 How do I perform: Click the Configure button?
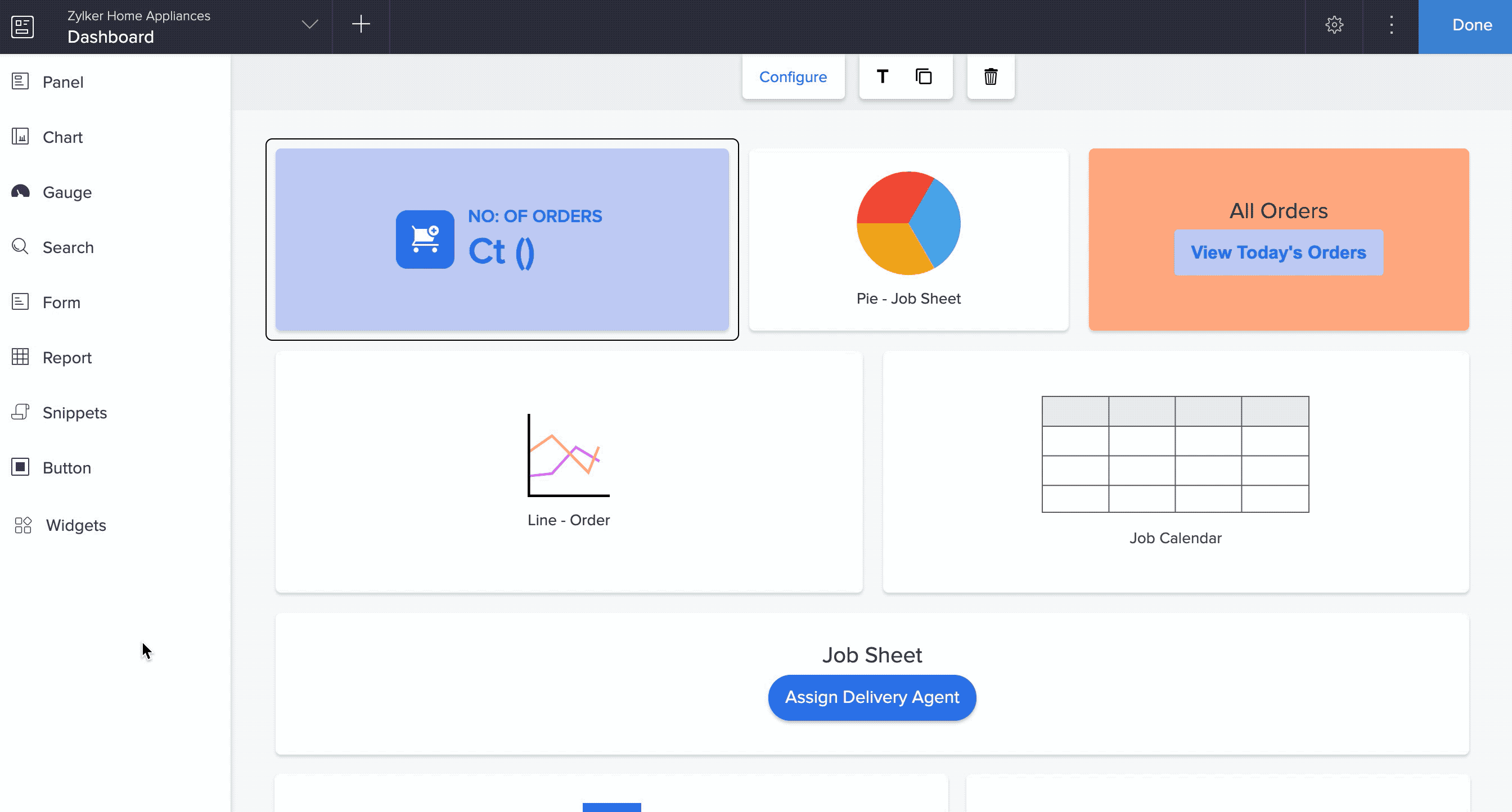pos(793,77)
